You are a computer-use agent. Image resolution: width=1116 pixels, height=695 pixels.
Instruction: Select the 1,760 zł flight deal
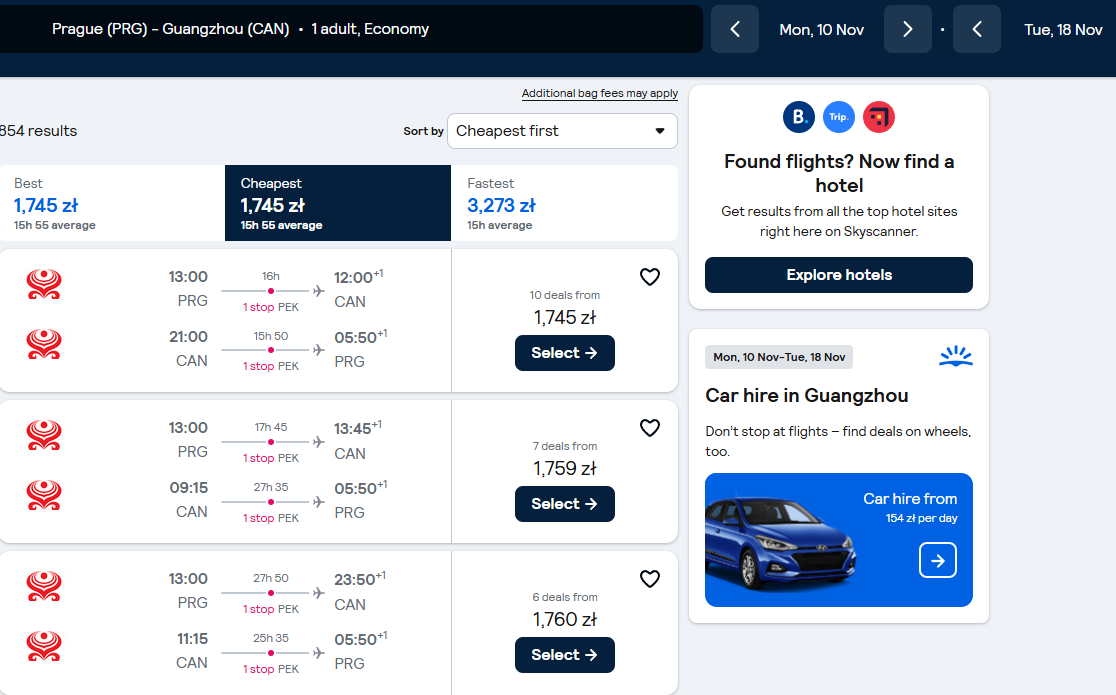(564, 655)
